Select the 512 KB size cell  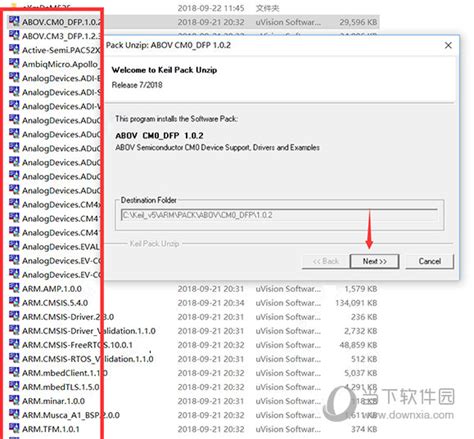364,359
